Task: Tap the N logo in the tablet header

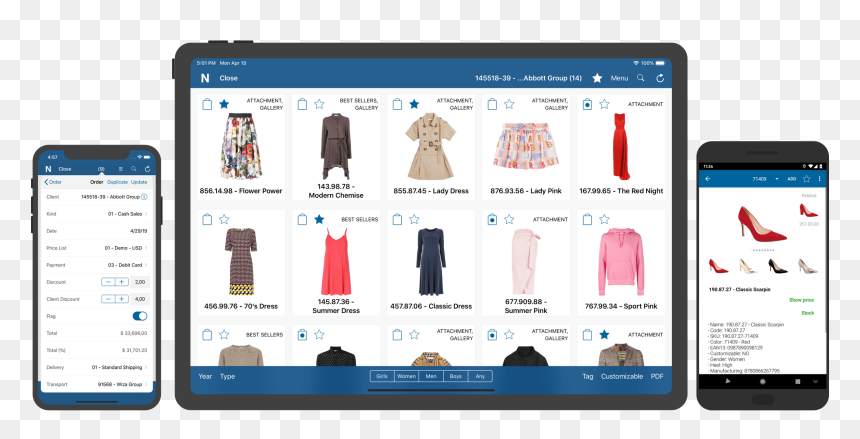Action: click(205, 78)
